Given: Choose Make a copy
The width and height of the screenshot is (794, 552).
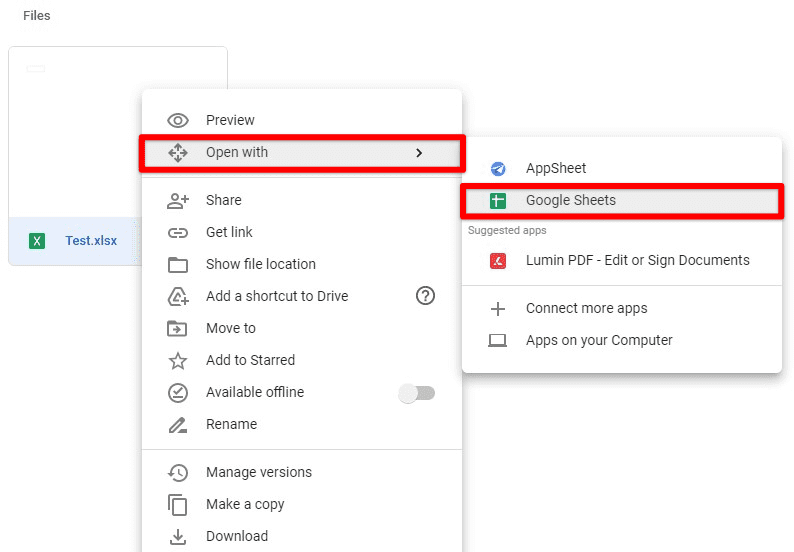Looking at the screenshot, I should tap(302, 504).
